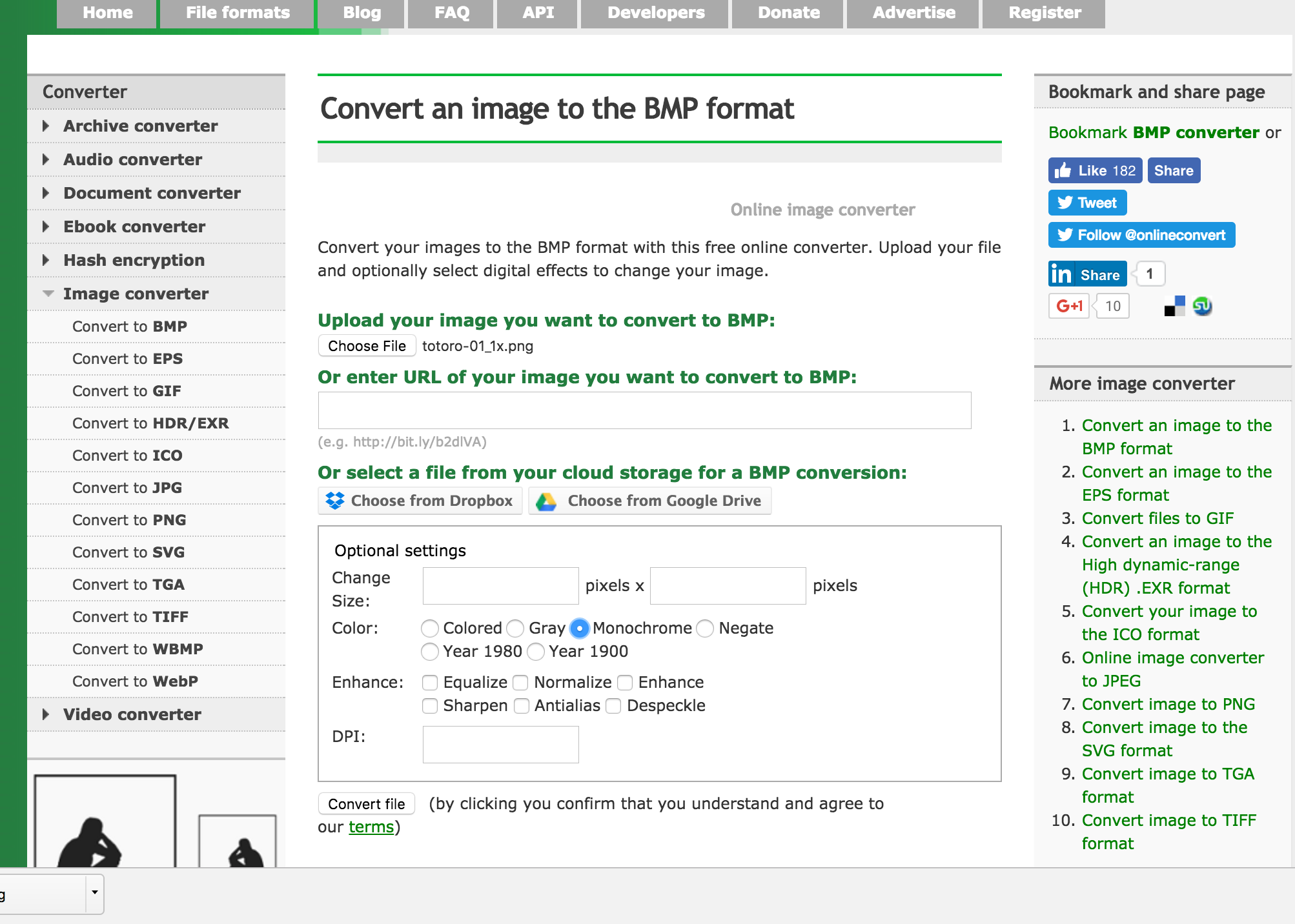Enable Equalize enhance checkbox
The height and width of the screenshot is (924, 1295).
click(432, 681)
